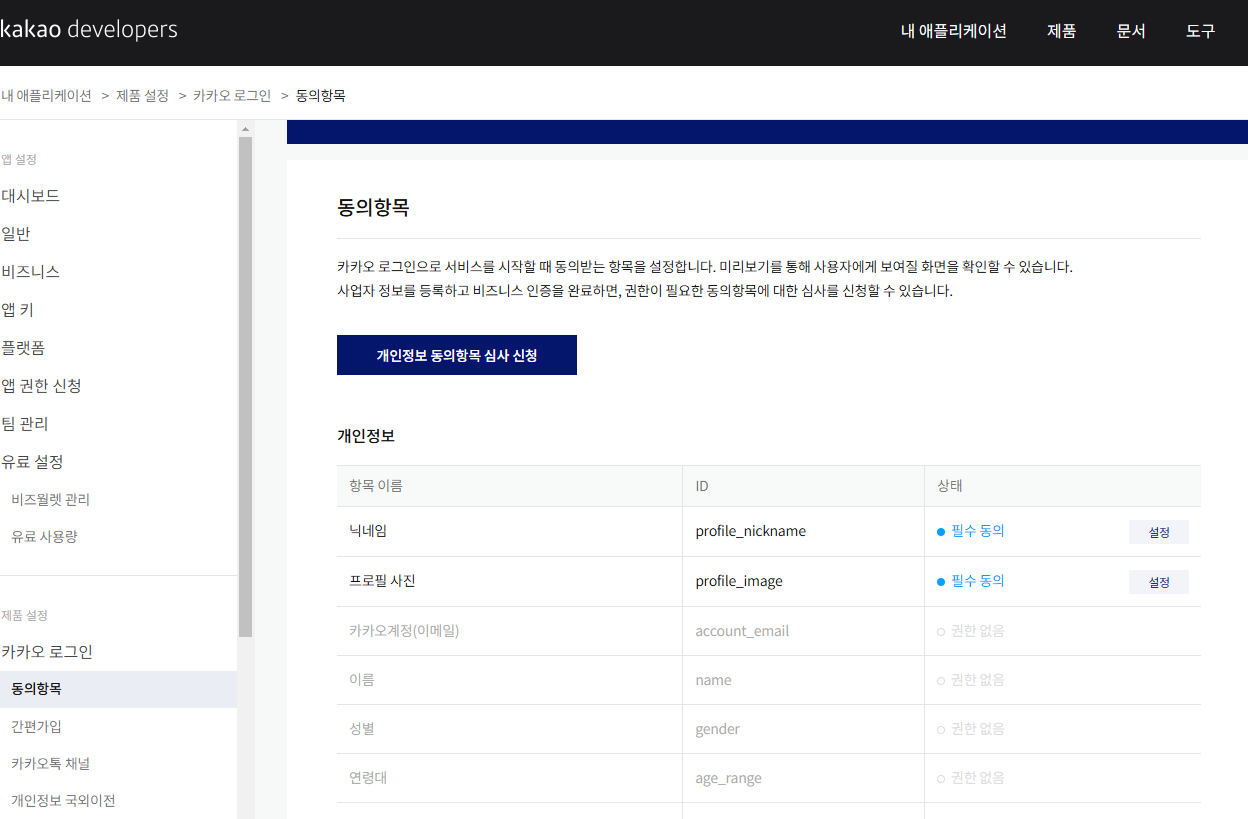Open 비즈월렛 관리 submenu item
The height and width of the screenshot is (819, 1248).
point(50,499)
